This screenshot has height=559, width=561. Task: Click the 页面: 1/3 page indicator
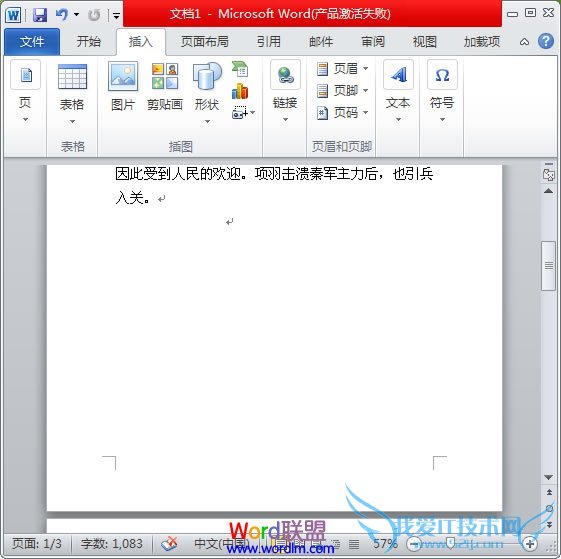[37, 544]
